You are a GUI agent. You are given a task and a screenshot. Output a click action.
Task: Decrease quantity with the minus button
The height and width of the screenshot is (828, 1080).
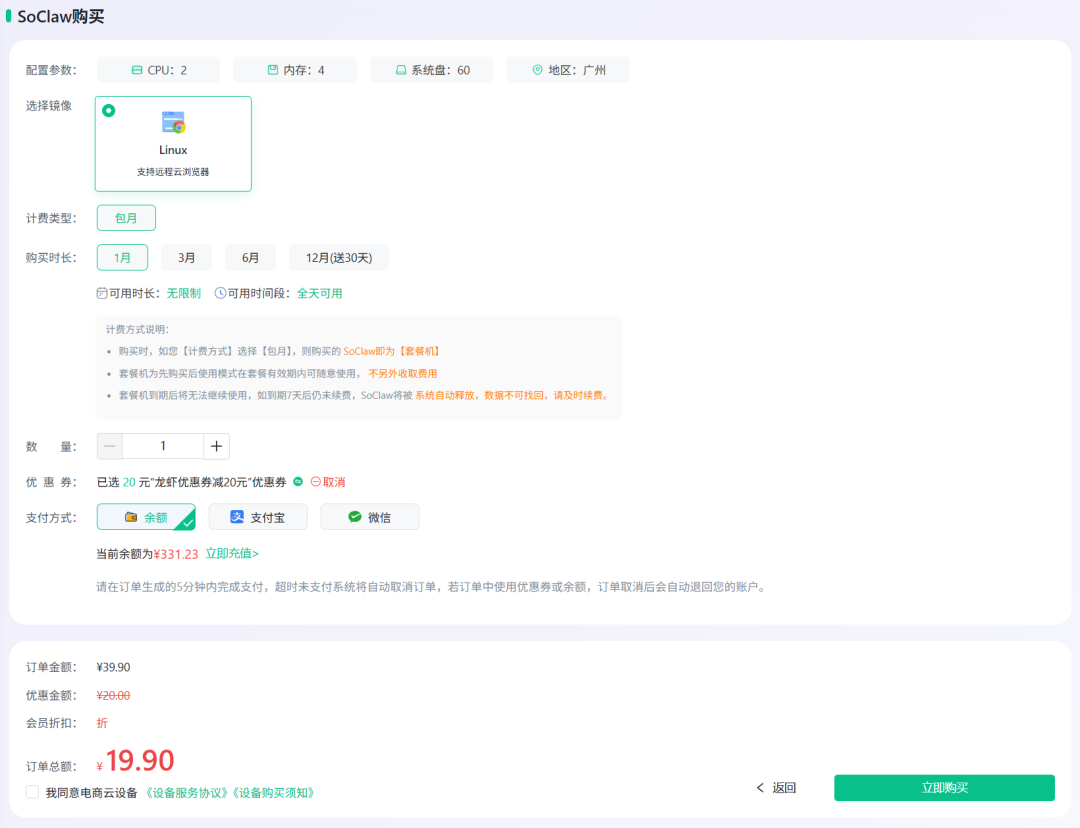coord(110,446)
